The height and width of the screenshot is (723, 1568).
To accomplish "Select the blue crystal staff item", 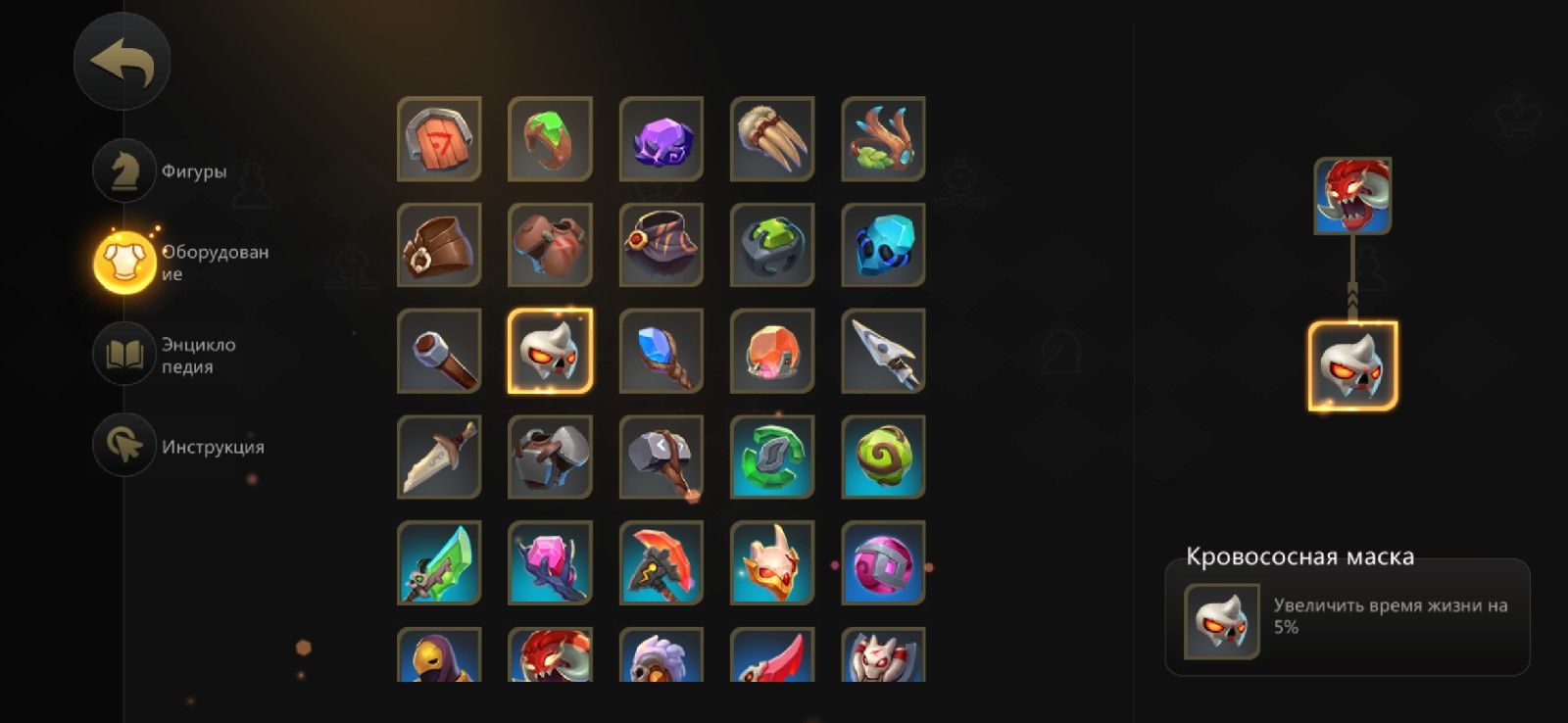I will click(661, 351).
